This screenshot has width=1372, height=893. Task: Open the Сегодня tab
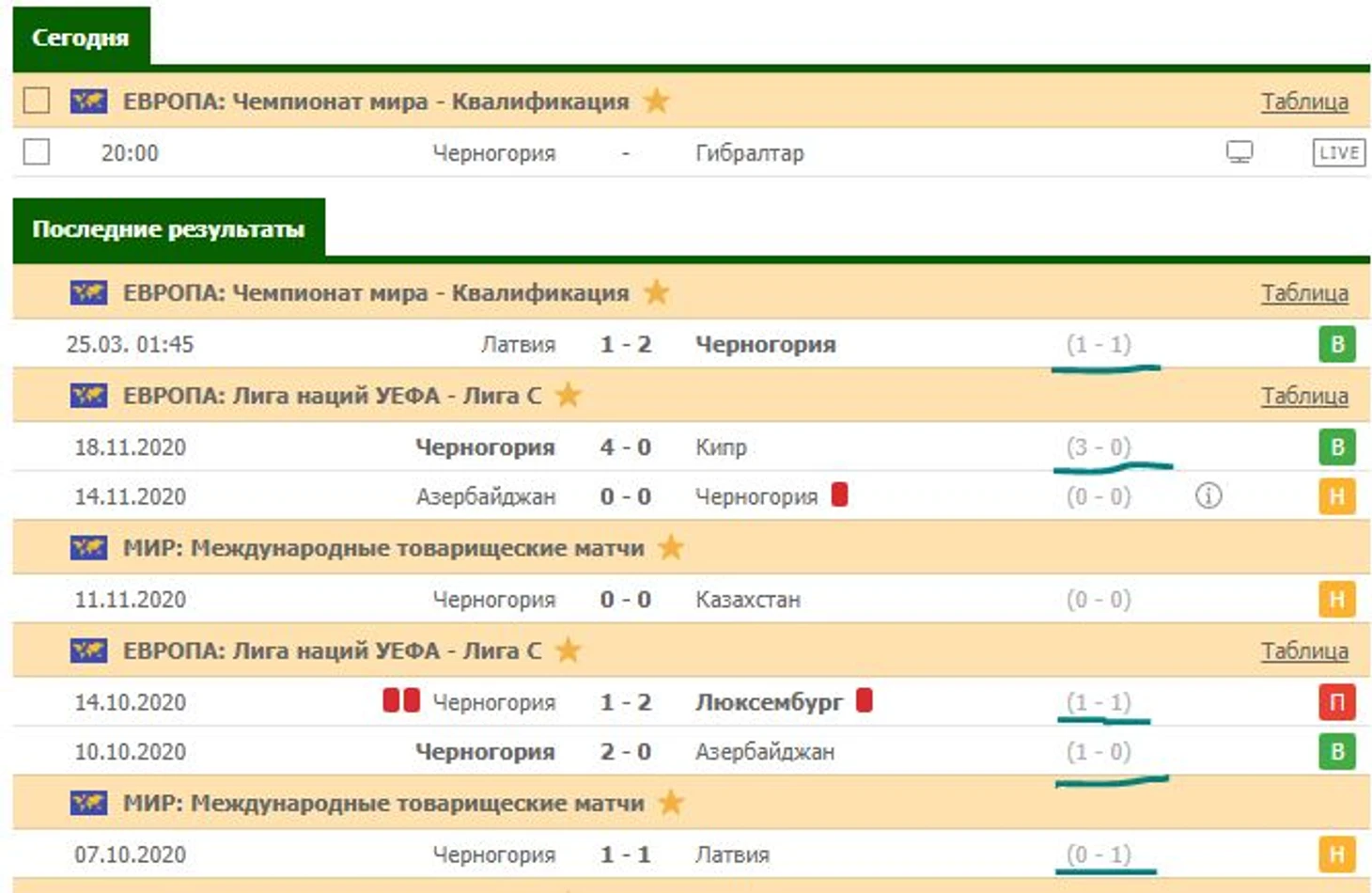[x=81, y=38]
